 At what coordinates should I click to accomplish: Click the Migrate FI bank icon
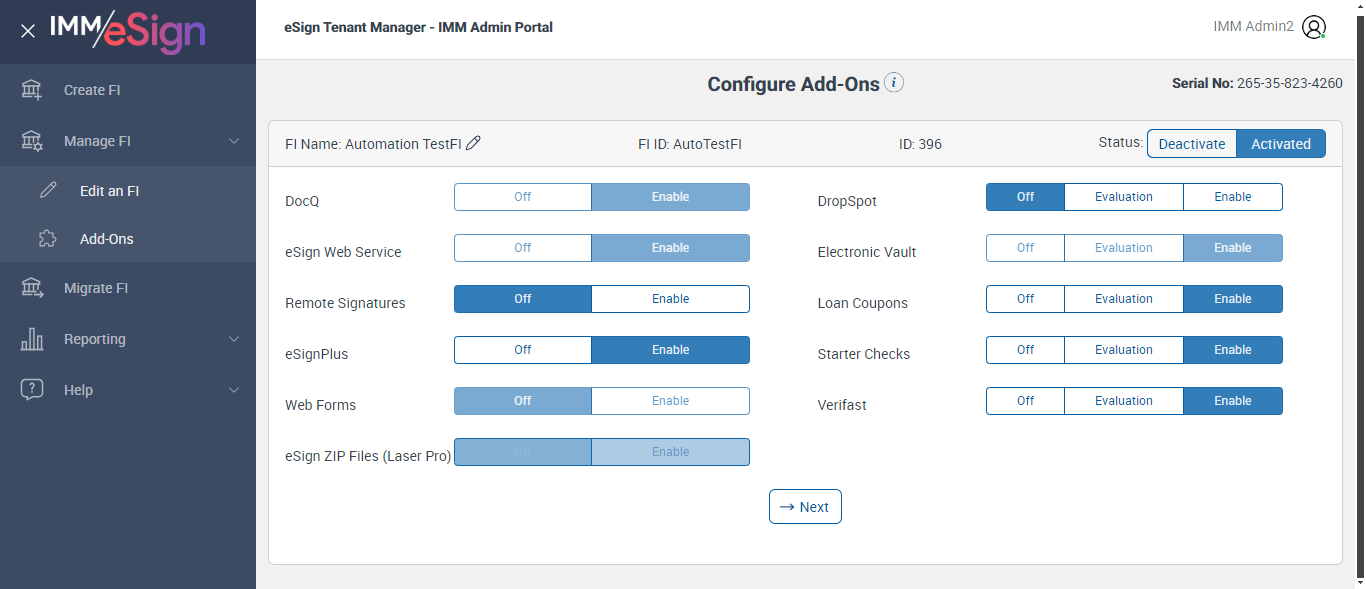click(32, 288)
